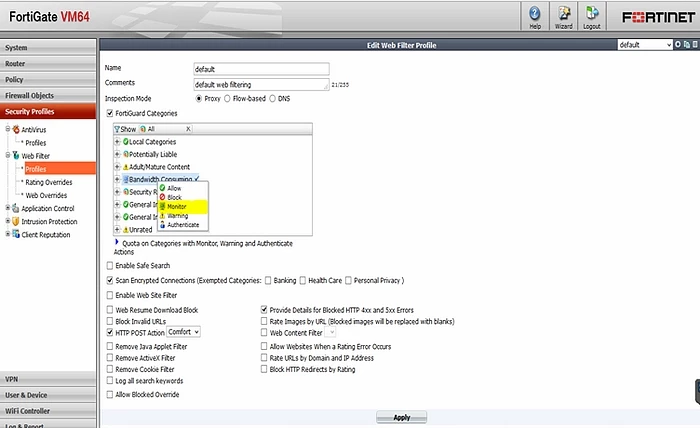Viewport: 700px width, 428px height.
Task: Toggle Provide Details for Blocked HTTP Errors
Action: click(x=264, y=309)
